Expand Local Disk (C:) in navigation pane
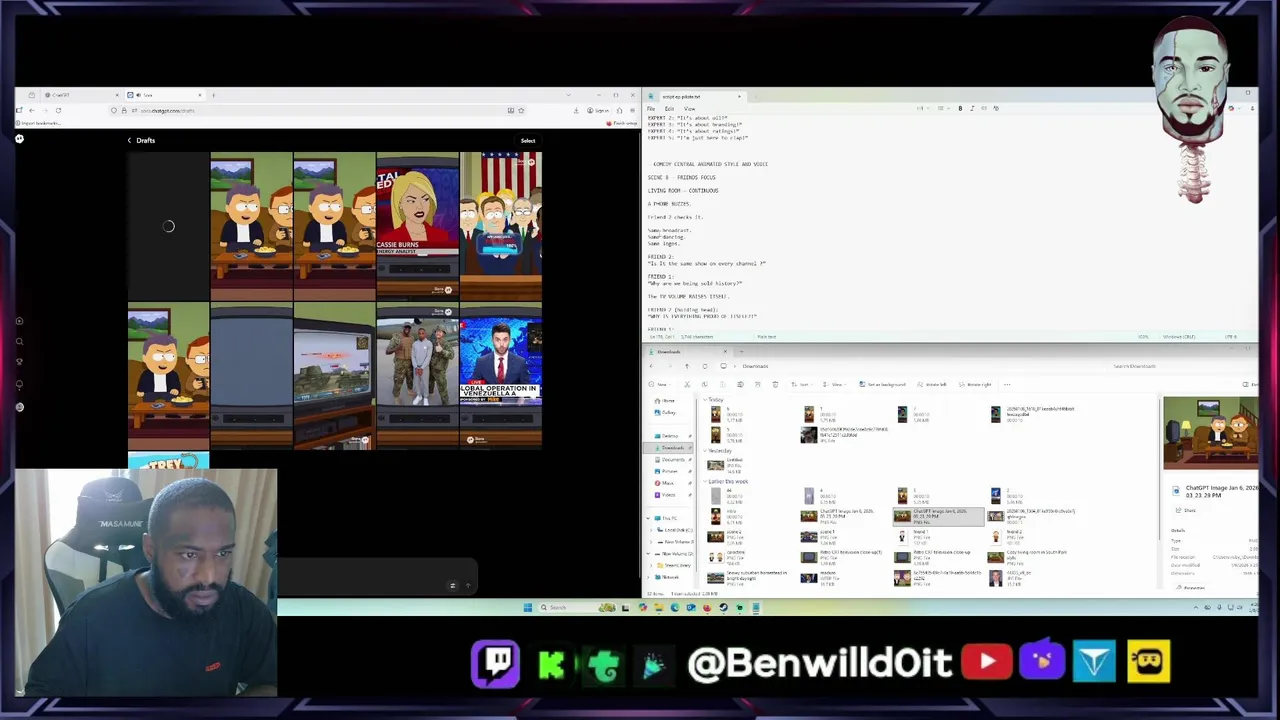Viewport: 1280px width, 720px height. pos(651,530)
